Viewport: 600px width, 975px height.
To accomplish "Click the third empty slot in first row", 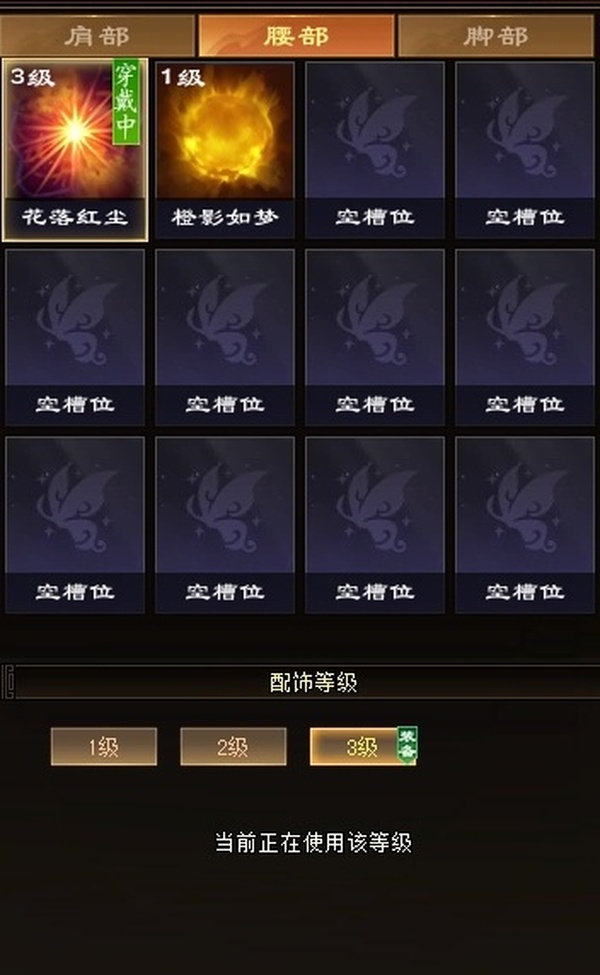I will 375,149.
